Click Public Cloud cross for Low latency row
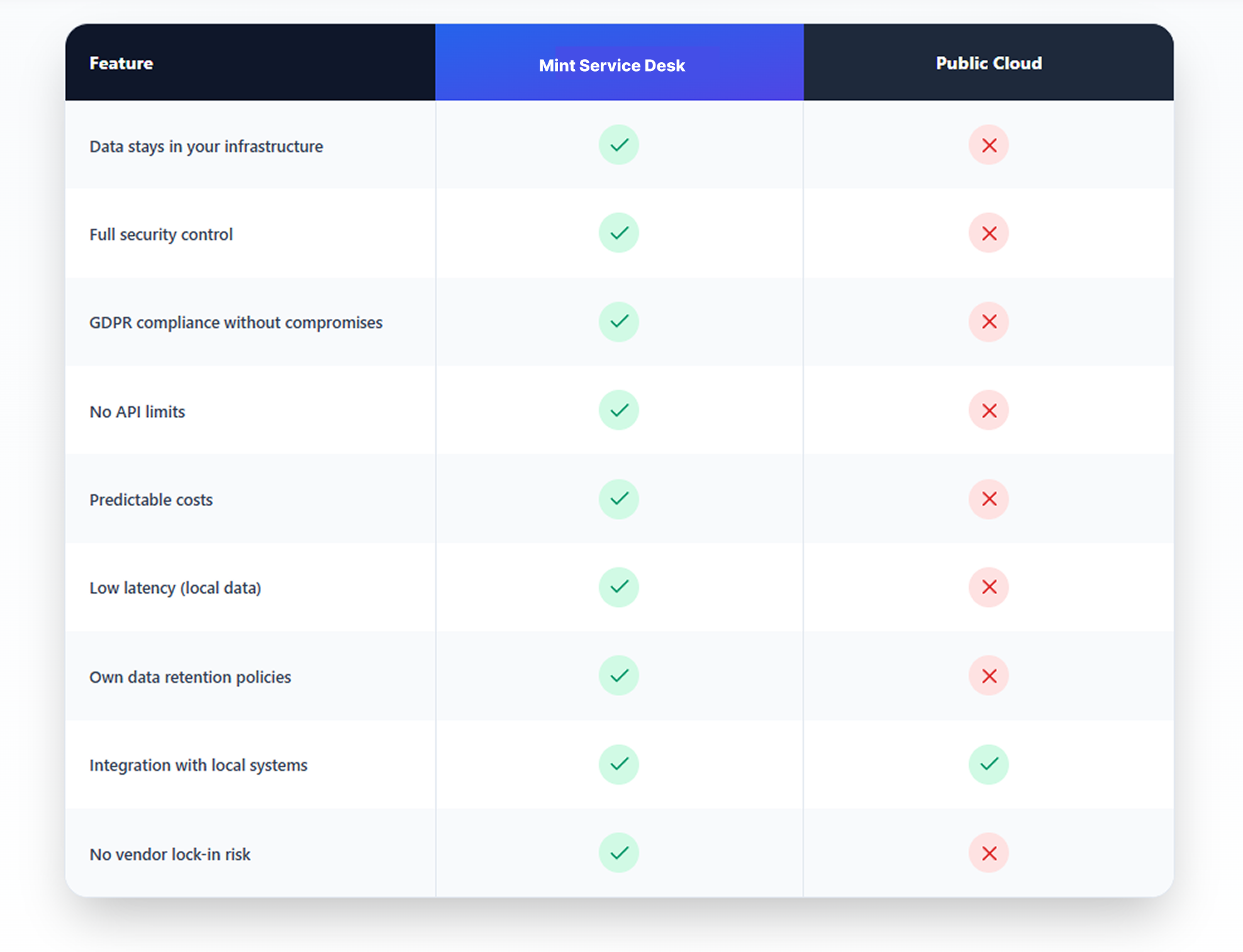 (988, 587)
